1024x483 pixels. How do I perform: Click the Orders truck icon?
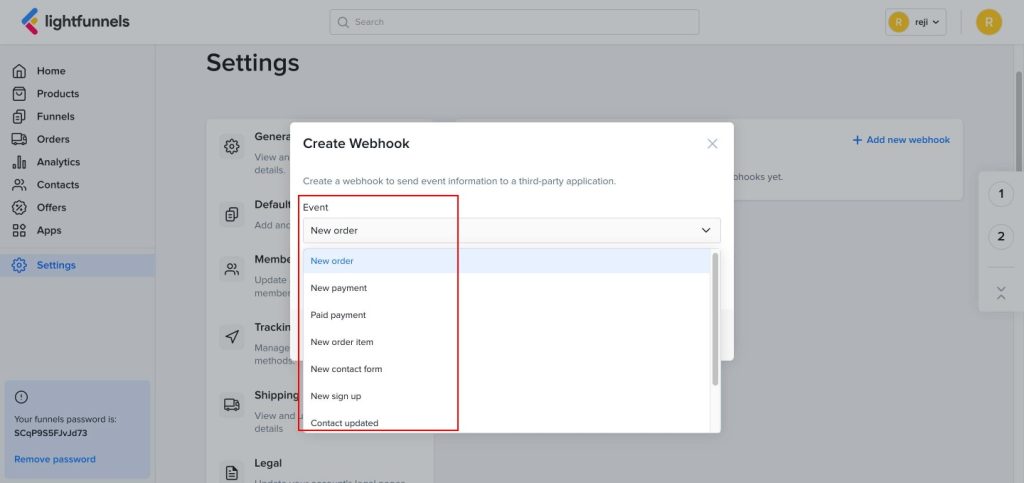[x=20, y=139]
